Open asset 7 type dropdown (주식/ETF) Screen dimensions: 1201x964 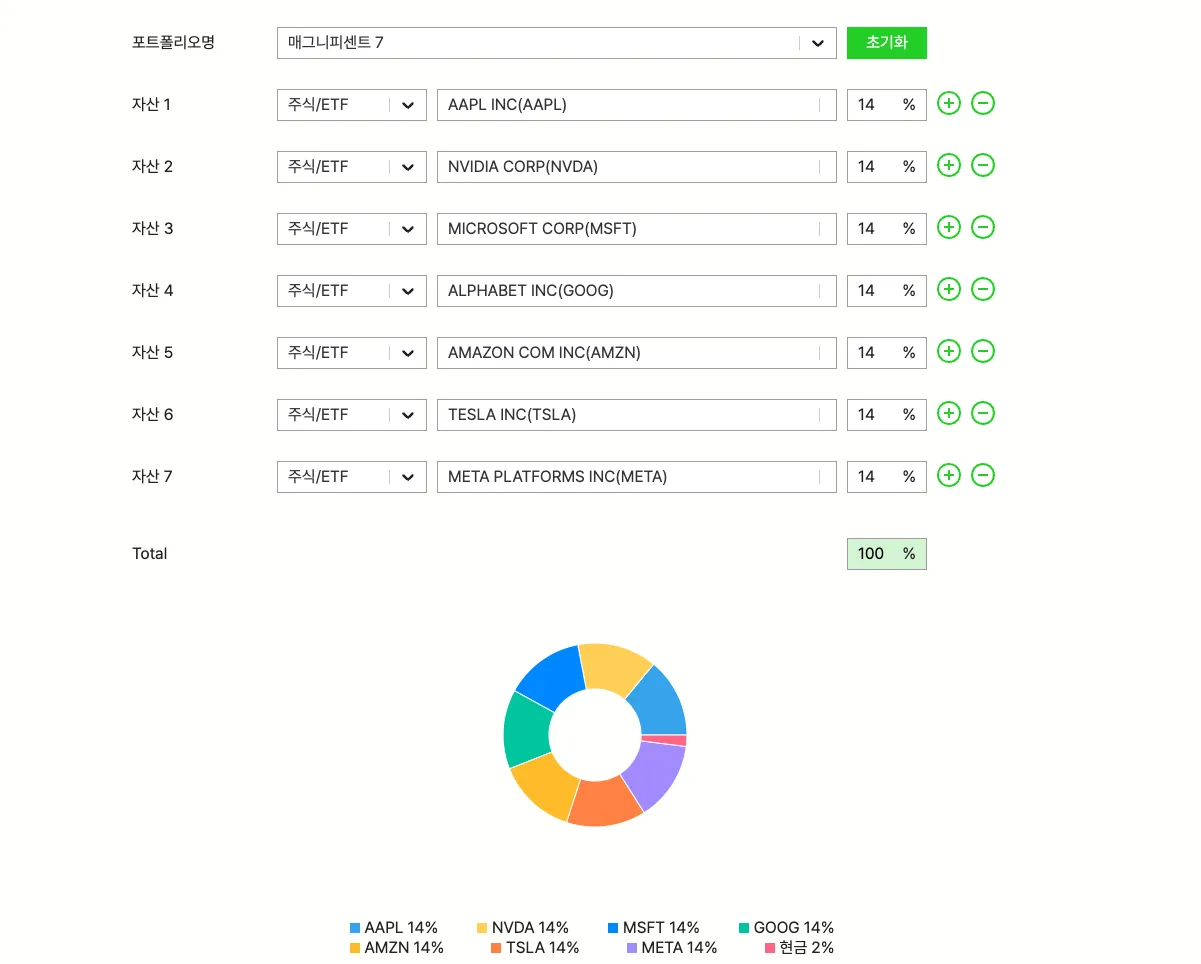coord(352,477)
